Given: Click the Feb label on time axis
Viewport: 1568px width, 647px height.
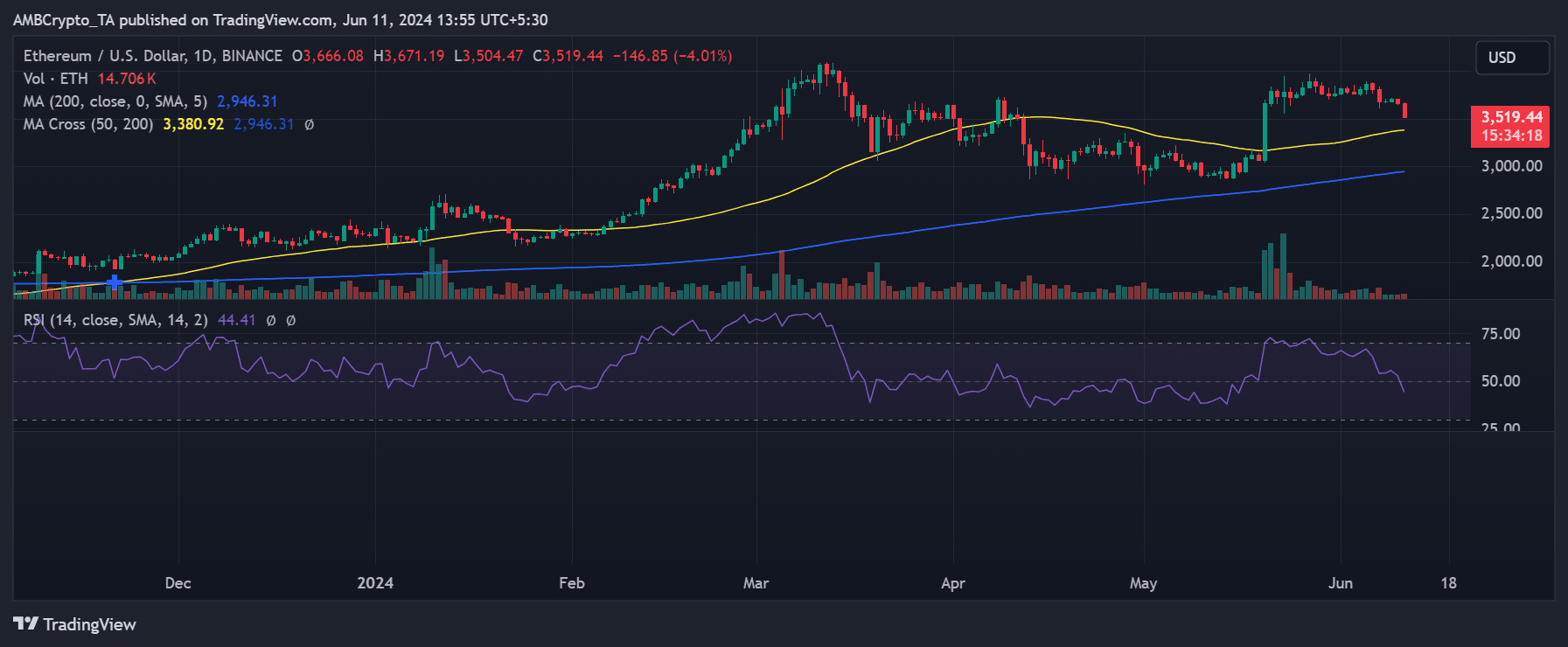Looking at the screenshot, I should (x=572, y=583).
